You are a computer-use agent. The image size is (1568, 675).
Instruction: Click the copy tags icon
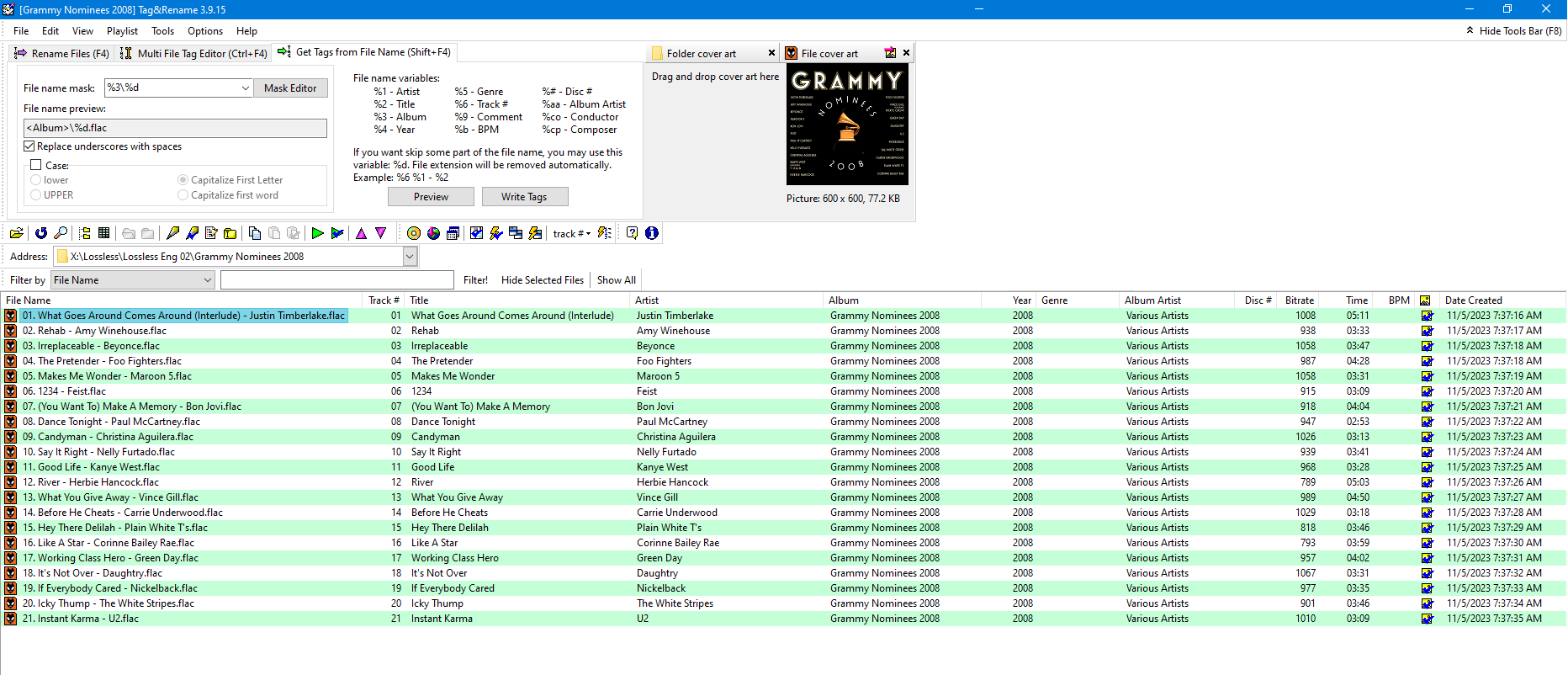(x=255, y=233)
